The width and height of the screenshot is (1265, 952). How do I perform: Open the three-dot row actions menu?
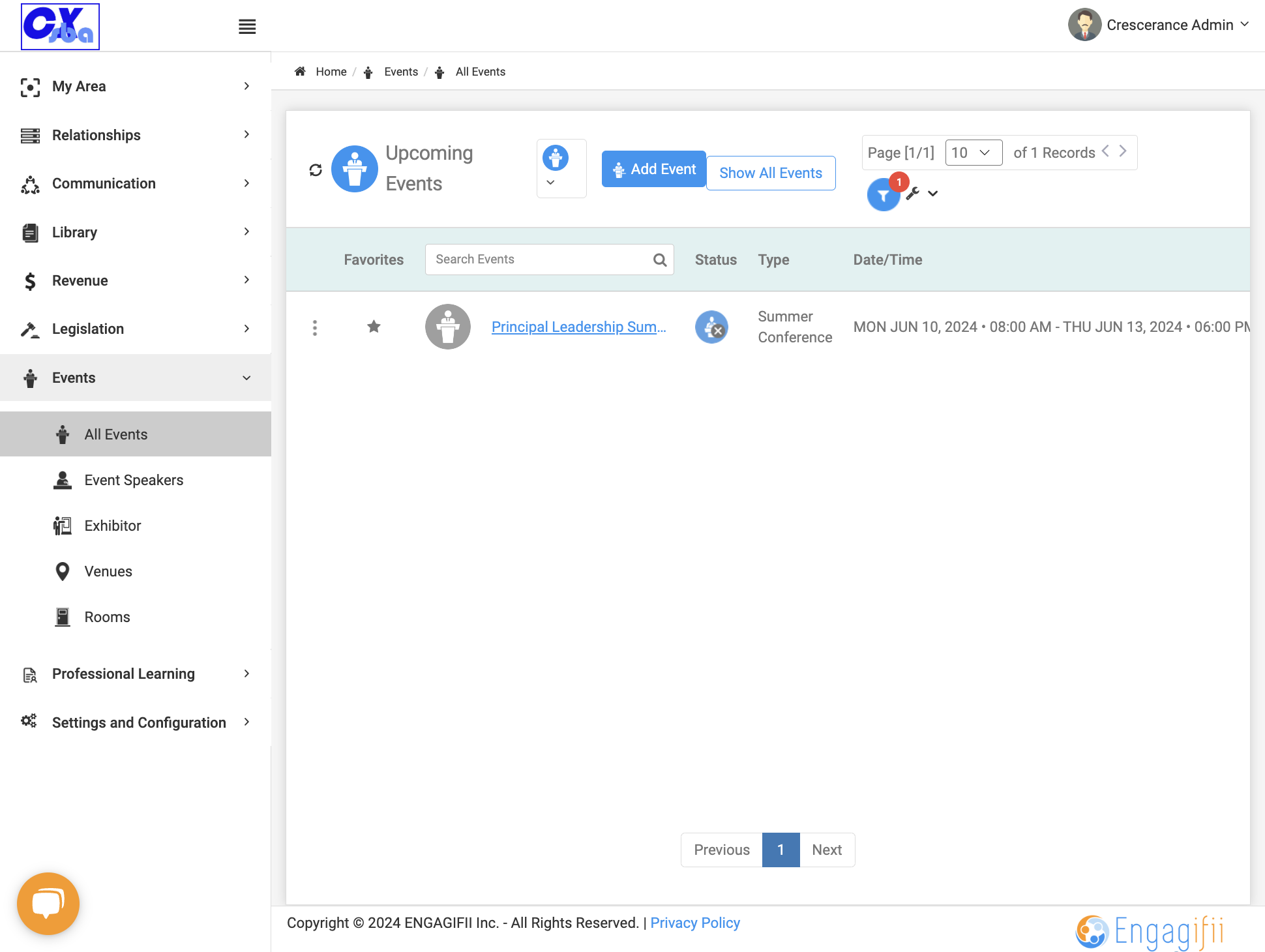pos(315,327)
